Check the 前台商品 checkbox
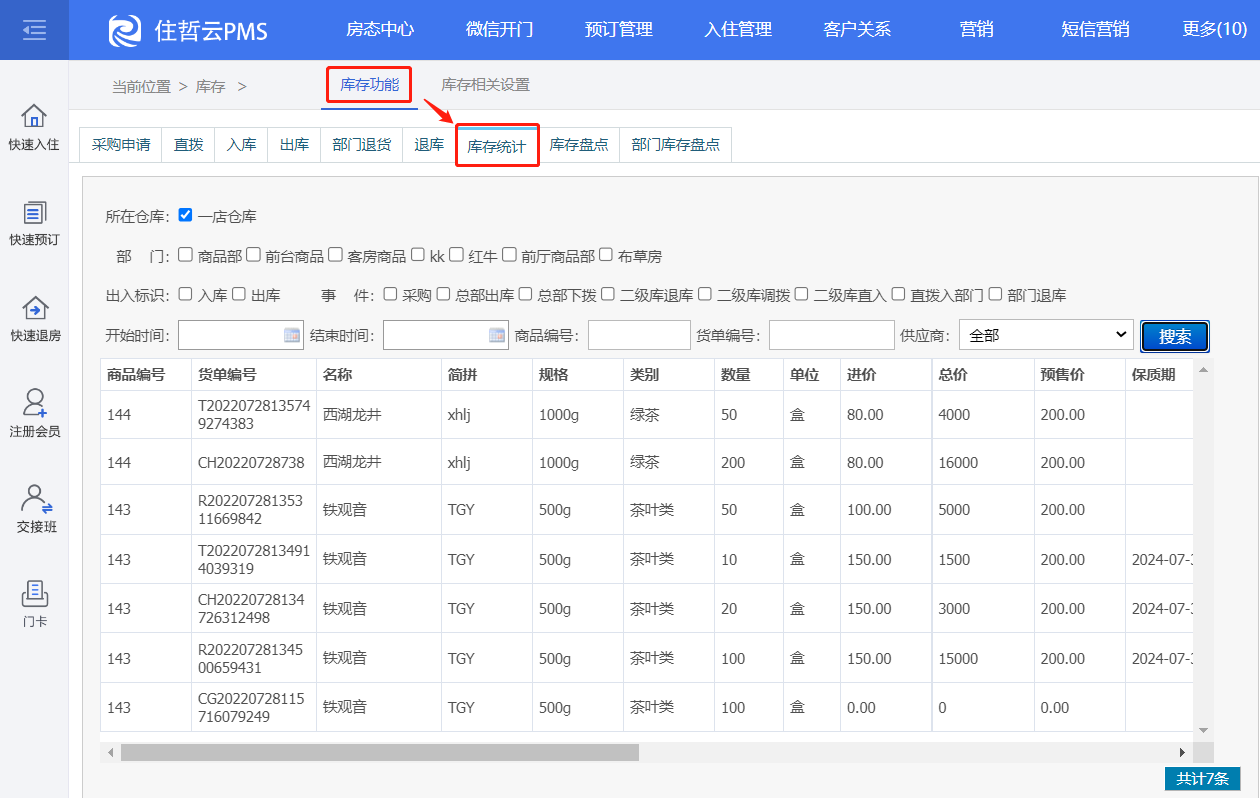Image resolution: width=1260 pixels, height=798 pixels. click(x=253, y=255)
